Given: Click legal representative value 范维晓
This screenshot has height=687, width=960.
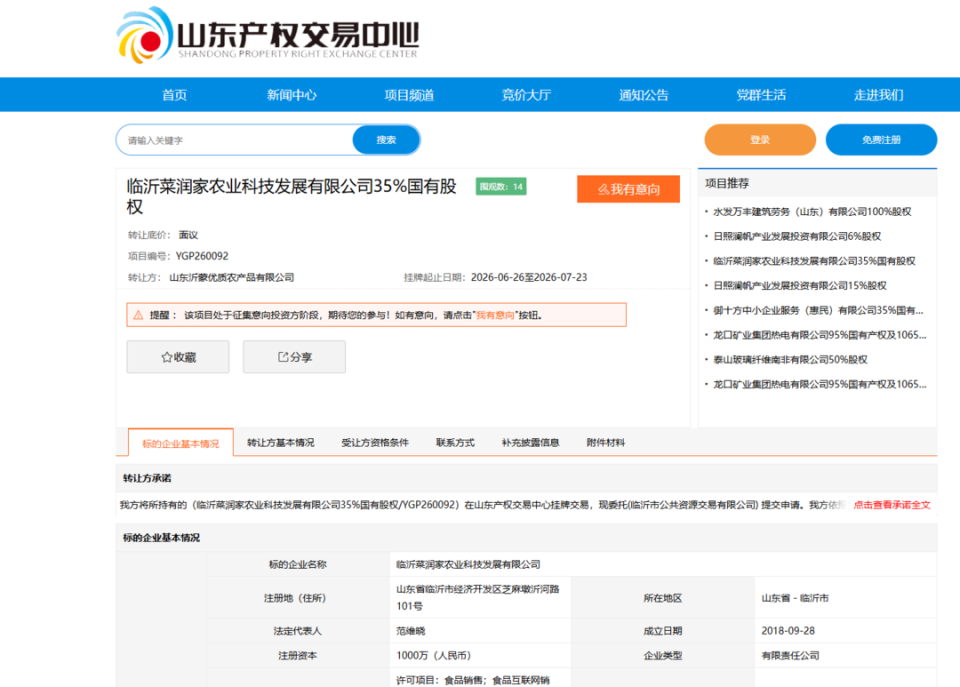Looking at the screenshot, I should click(410, 631).
